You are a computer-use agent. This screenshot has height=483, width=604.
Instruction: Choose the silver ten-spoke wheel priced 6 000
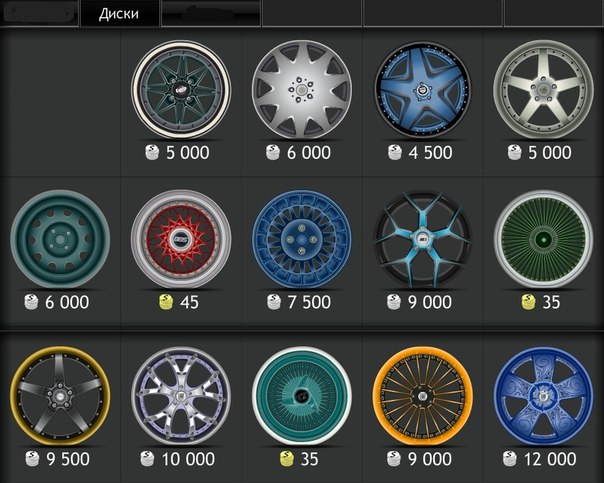tap(302, 90)
